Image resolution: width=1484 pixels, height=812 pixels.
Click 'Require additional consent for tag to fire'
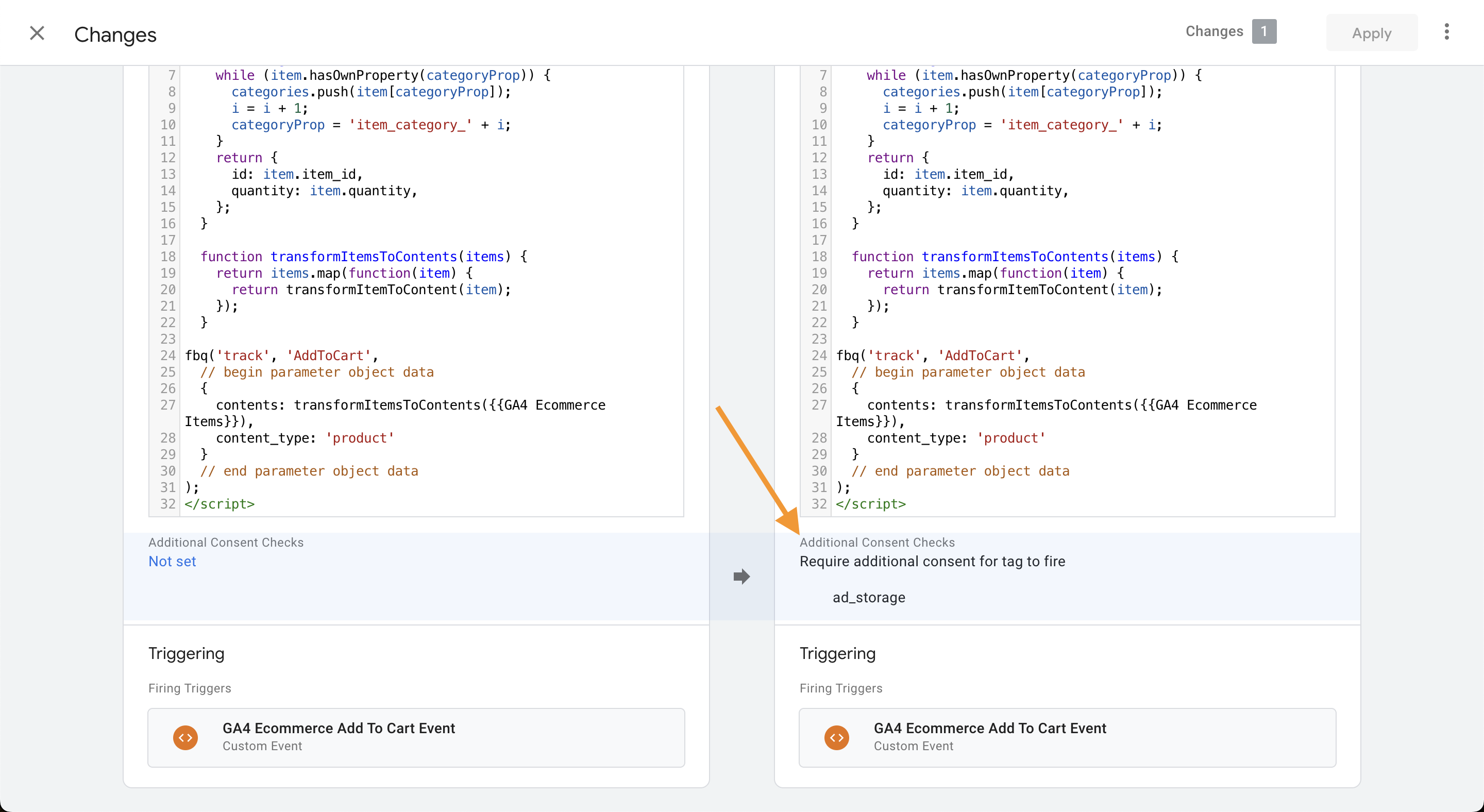(932, 561)
